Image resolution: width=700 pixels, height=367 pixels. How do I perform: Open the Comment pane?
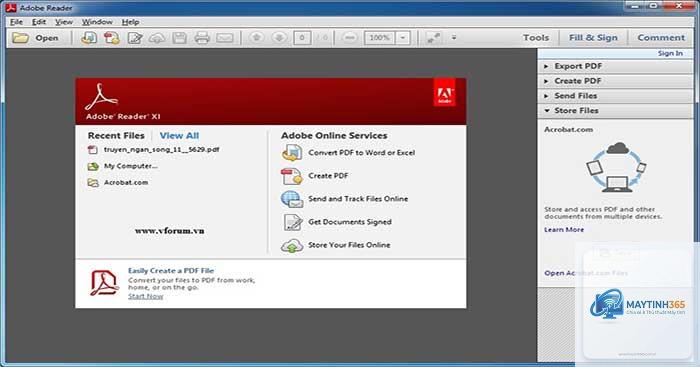pyautogui.click(x=661, y=38)
